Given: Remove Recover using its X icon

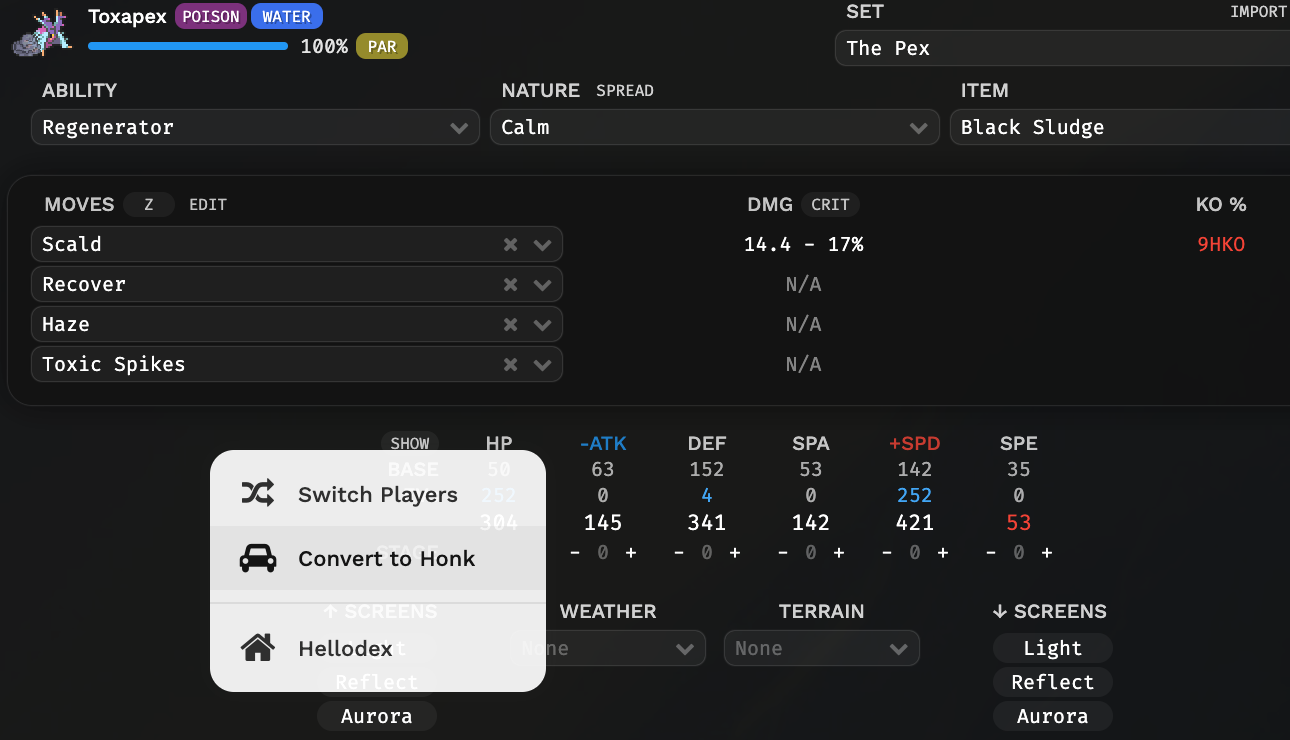Looking at the screenshot, I should click(x=510, y=285).
